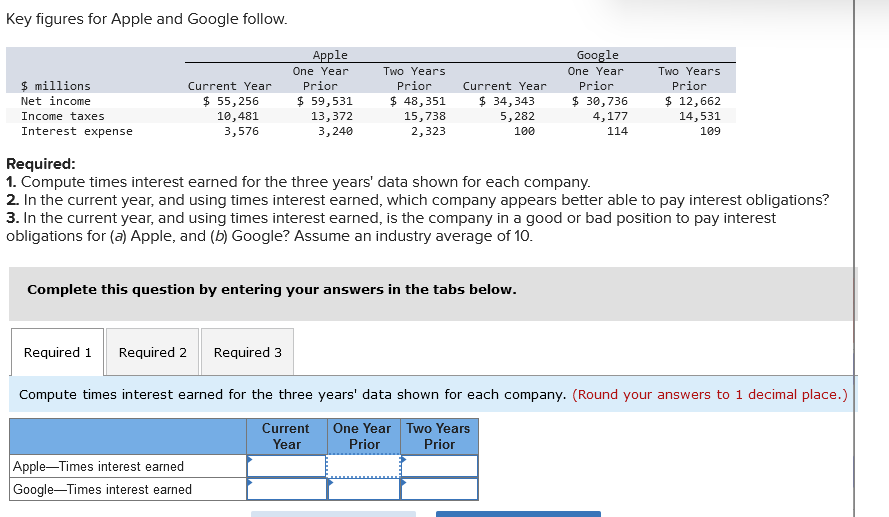
Task: Click Apple one year prior net income $ 59,531
Action: (325, 101)
